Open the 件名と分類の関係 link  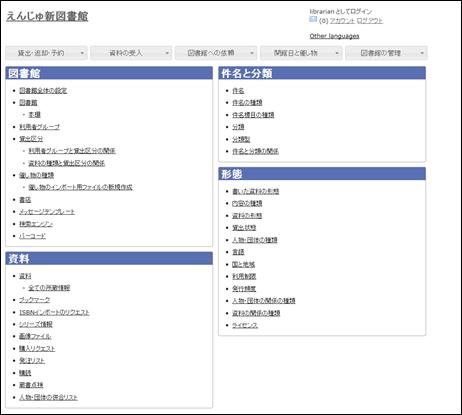255,151
